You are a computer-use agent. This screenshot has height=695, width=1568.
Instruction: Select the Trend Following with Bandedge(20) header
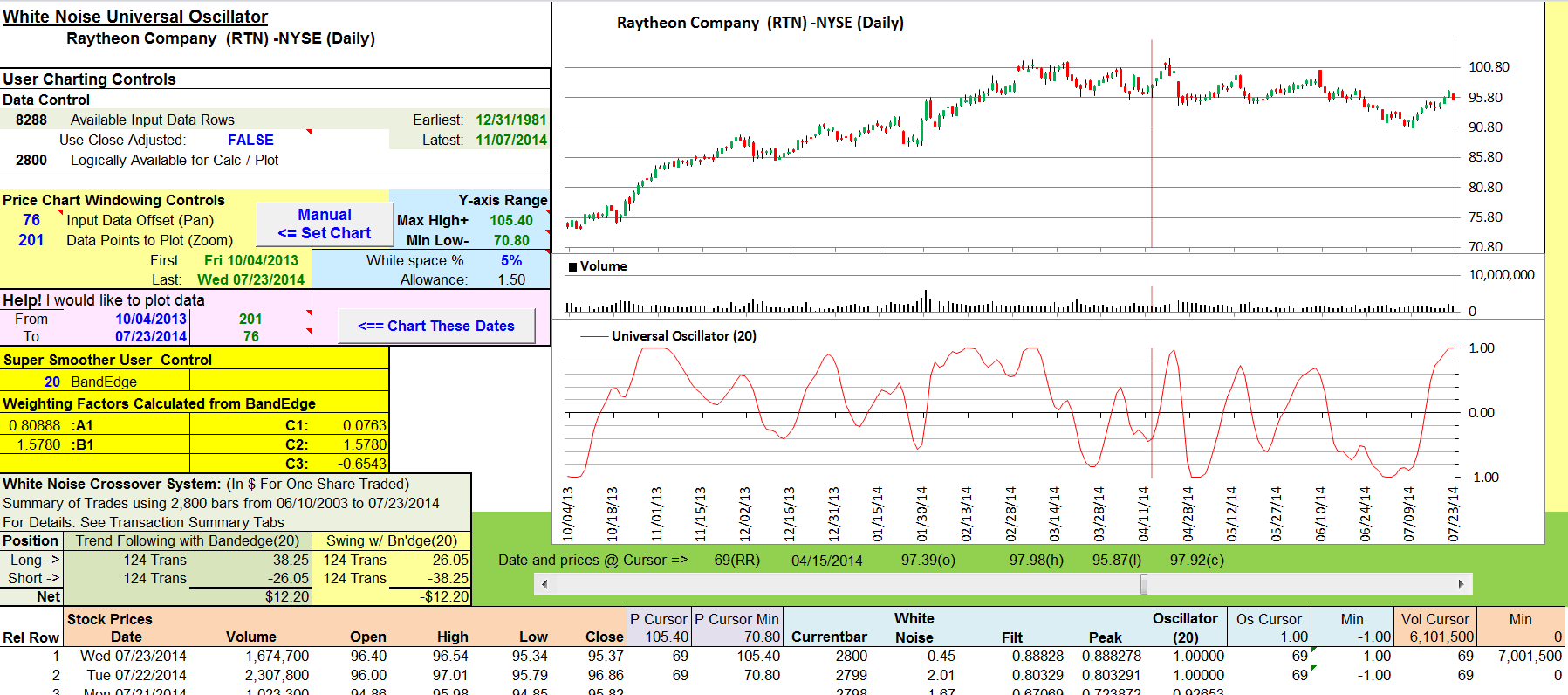187,540
